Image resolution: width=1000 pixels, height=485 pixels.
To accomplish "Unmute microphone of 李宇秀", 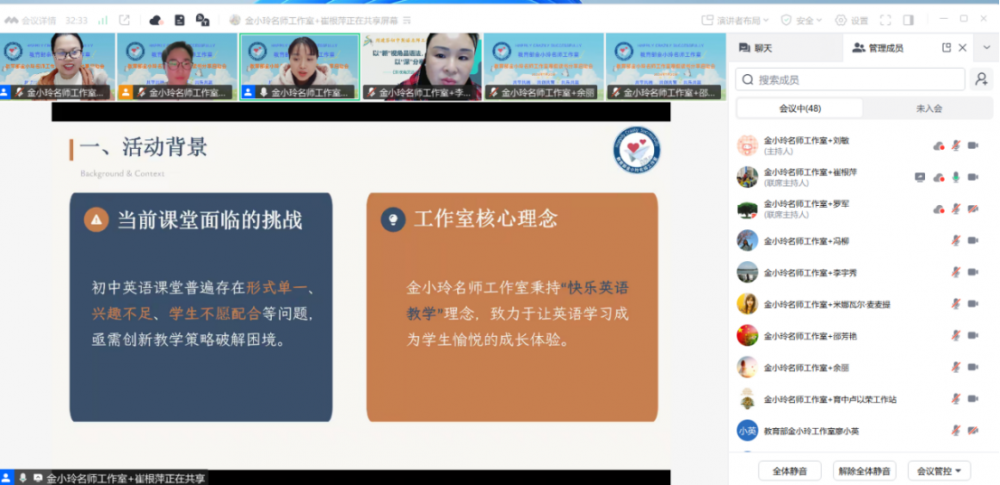I will (x=955, y=272).
